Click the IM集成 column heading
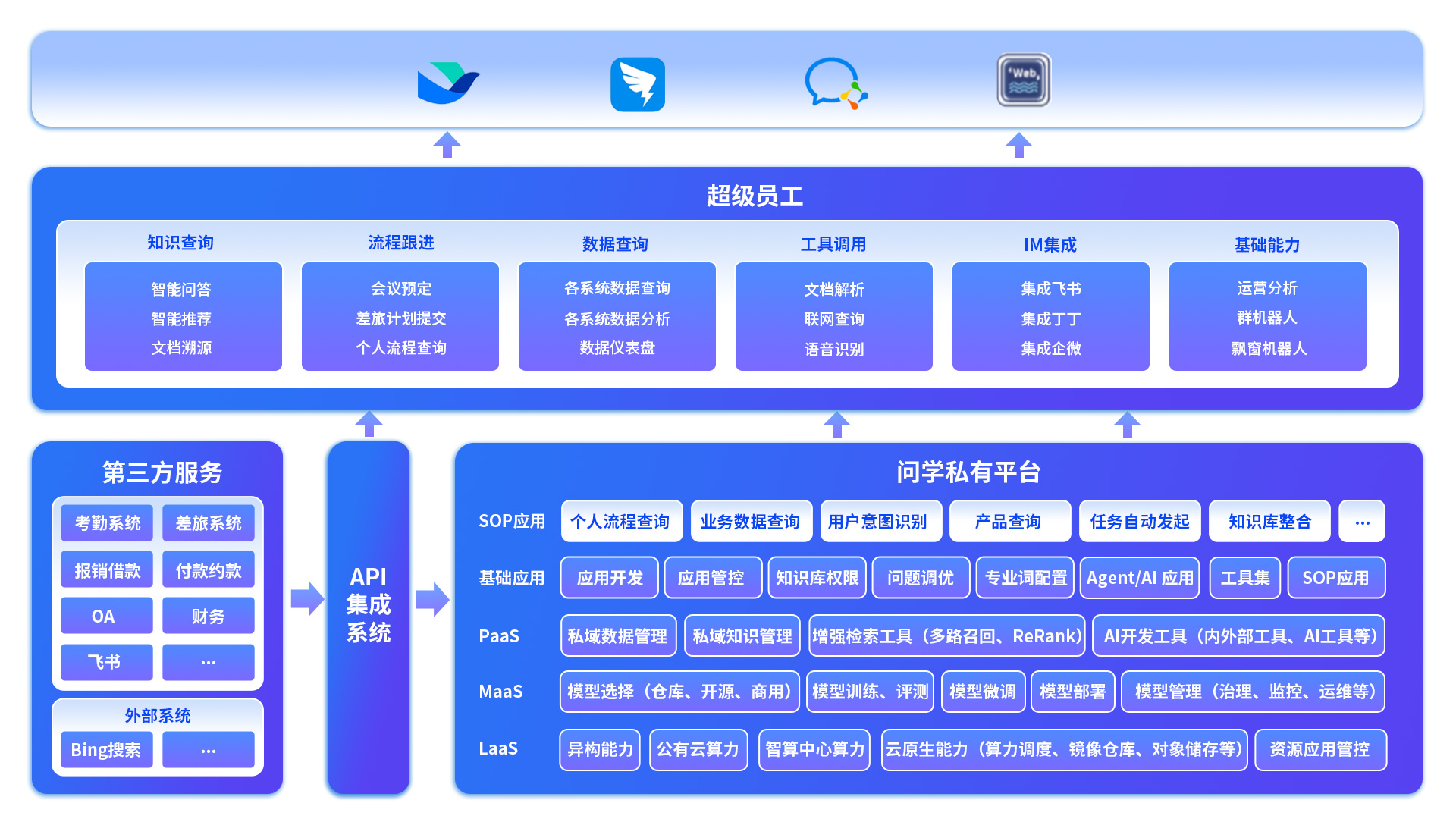This screenshot has width=1456, height=819. (1050, 244)
